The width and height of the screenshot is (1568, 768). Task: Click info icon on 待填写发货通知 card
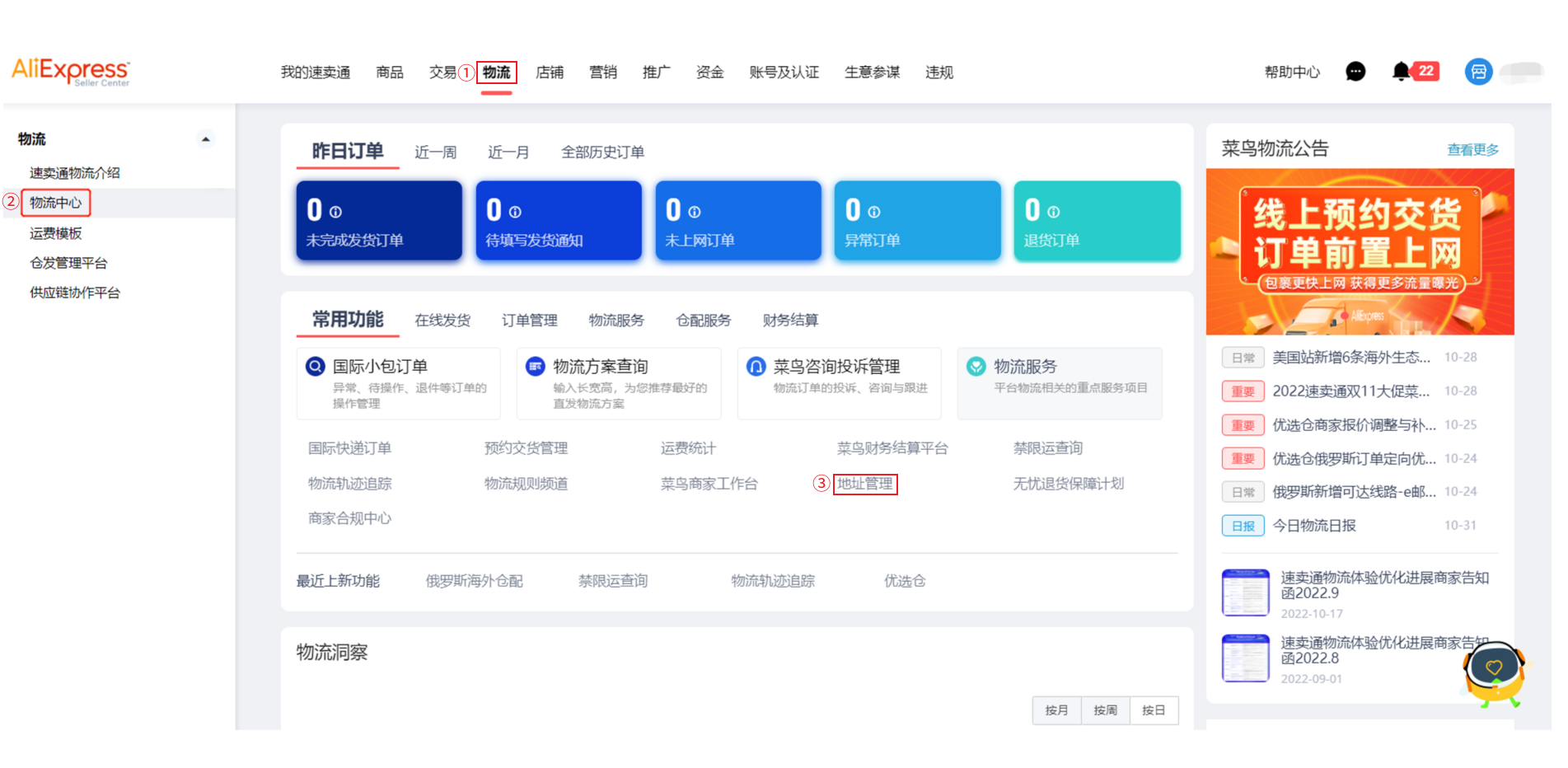point(515,212)
